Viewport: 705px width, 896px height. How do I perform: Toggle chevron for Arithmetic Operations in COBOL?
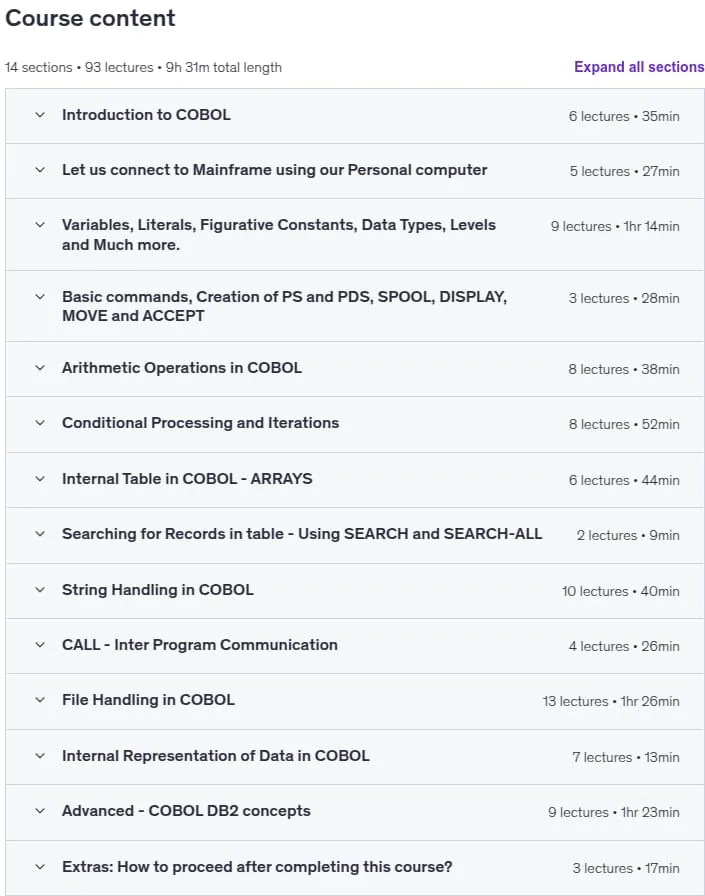tap(40, 367)
